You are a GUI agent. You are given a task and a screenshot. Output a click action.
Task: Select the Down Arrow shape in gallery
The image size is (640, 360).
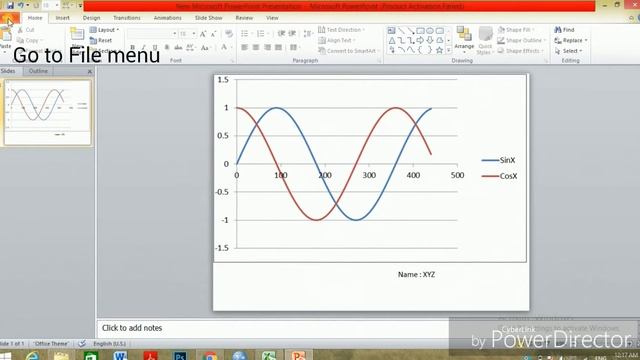[430, 40]
